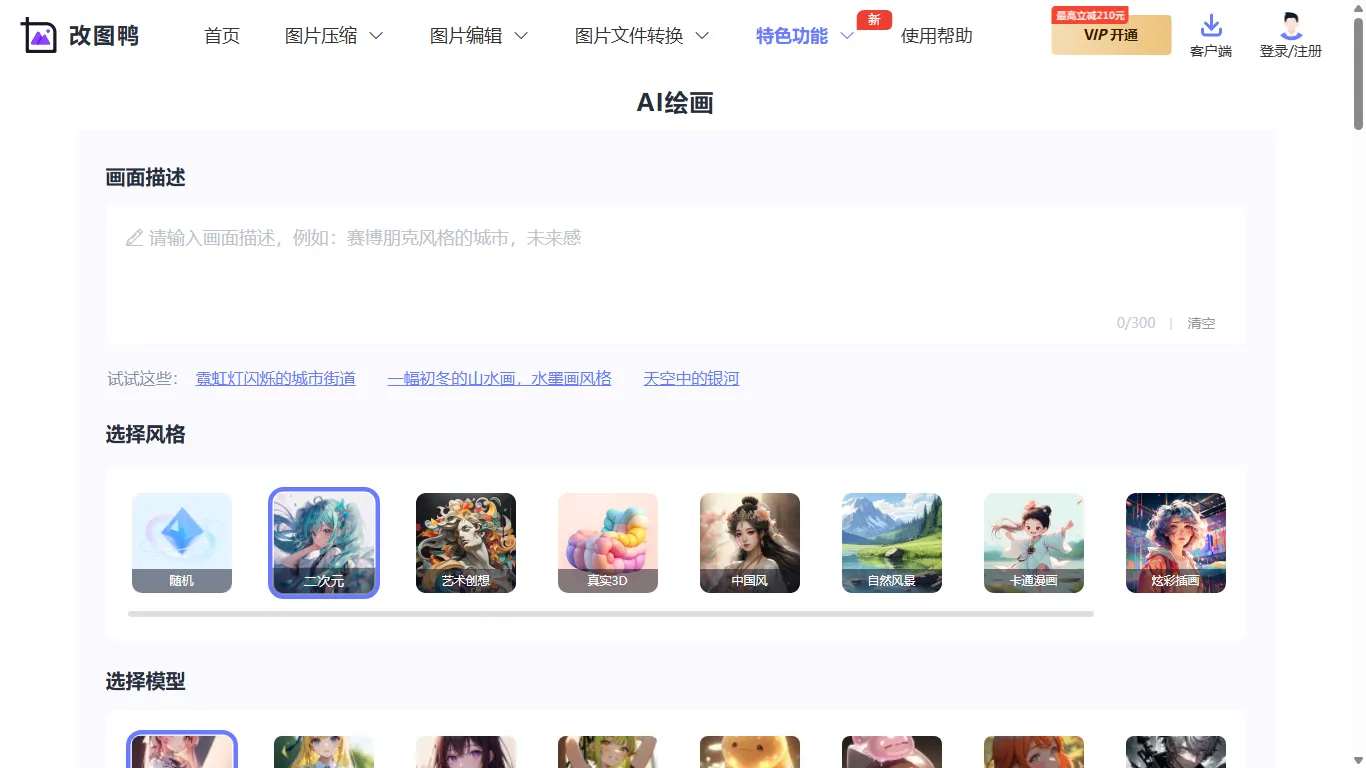The width and height of the screenshot is (1366, 768).
Task: Select the first model thumbnail under 选择模型
Action: click(182, 752)
